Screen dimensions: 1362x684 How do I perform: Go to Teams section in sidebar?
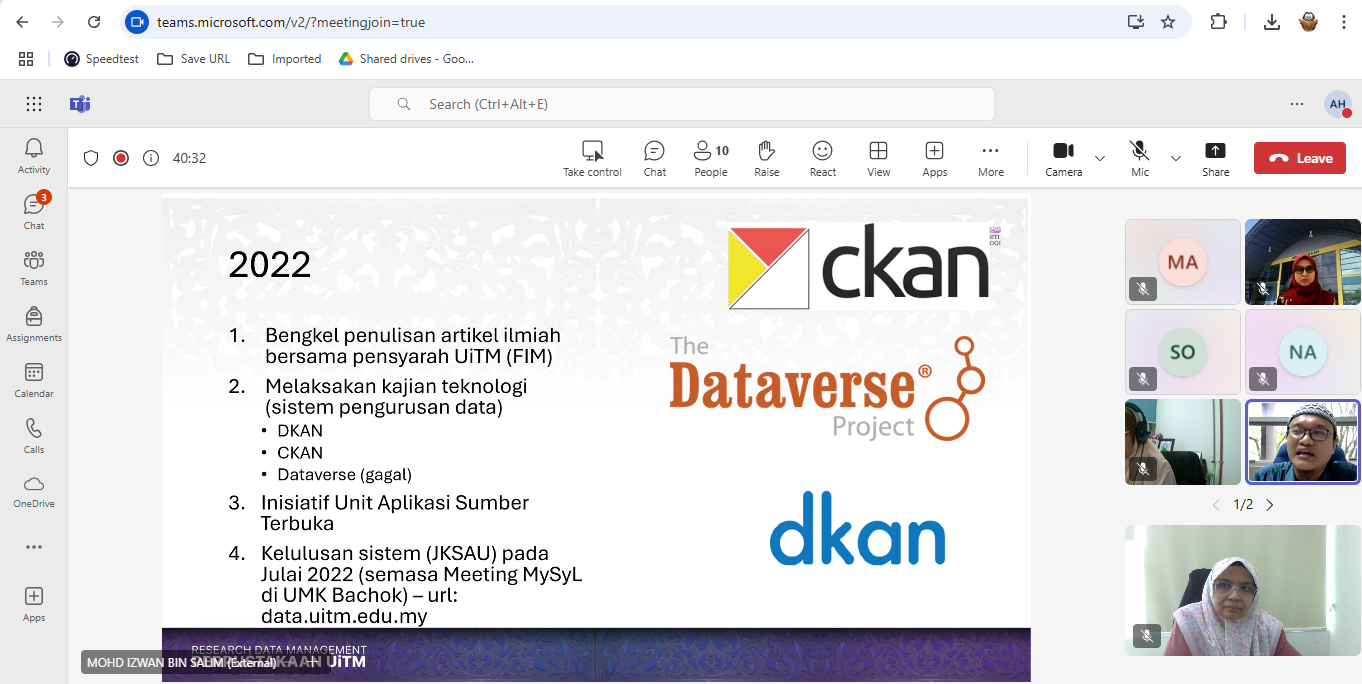pos(34,267)
